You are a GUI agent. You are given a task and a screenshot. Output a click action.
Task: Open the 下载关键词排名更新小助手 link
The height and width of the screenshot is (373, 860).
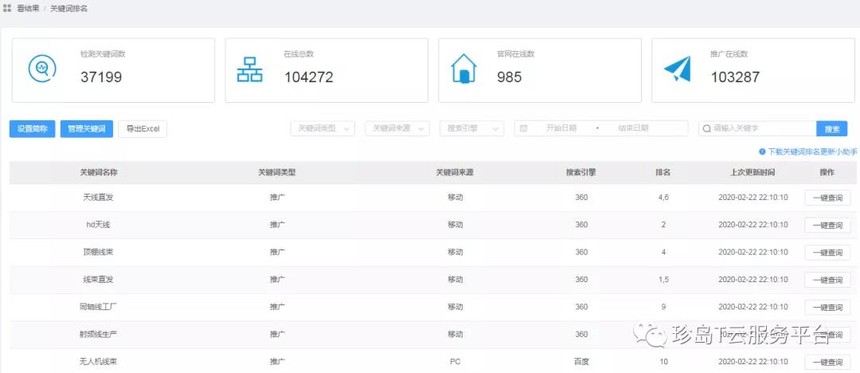click(x=812, y=151)
